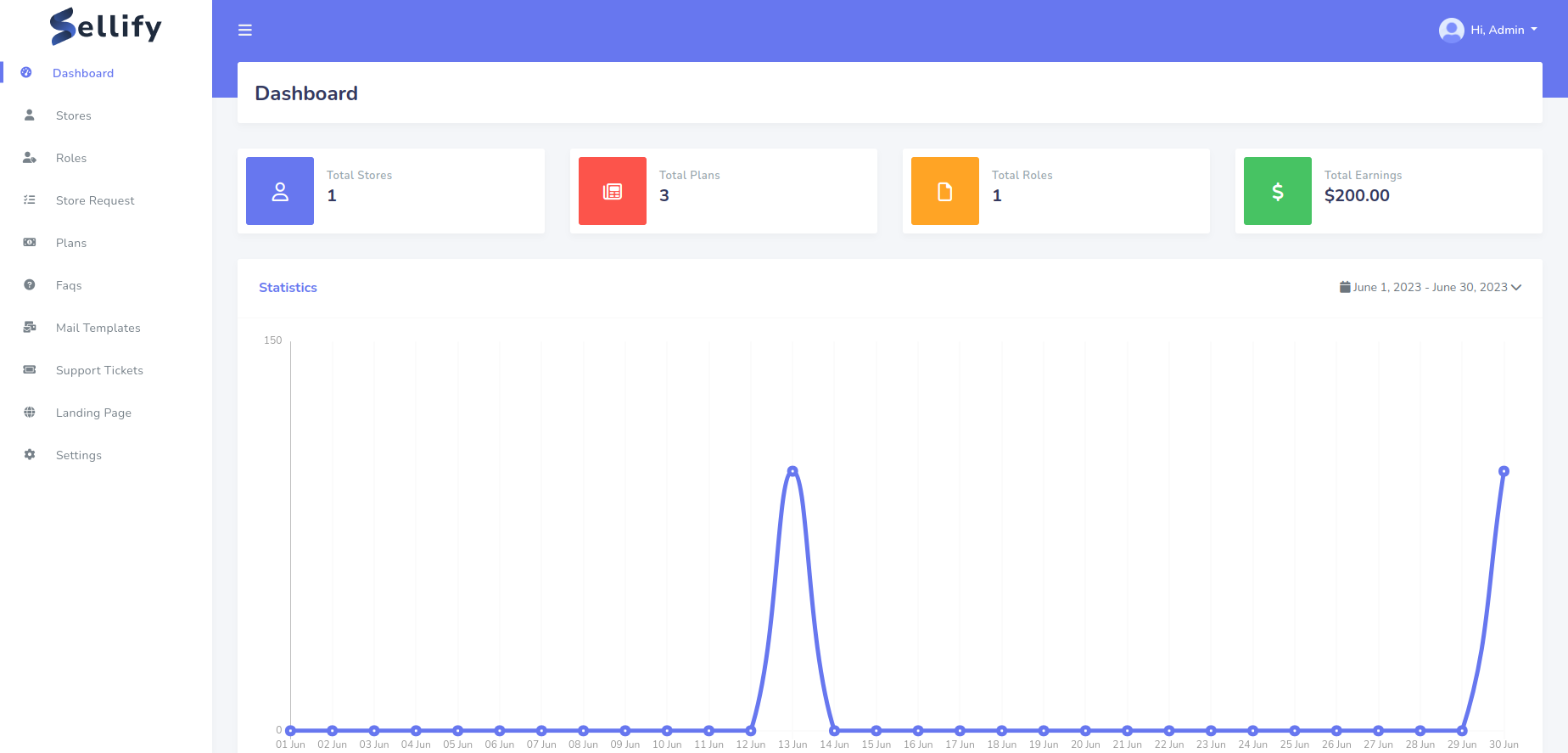Click the Landing Page globe icon

30,413
